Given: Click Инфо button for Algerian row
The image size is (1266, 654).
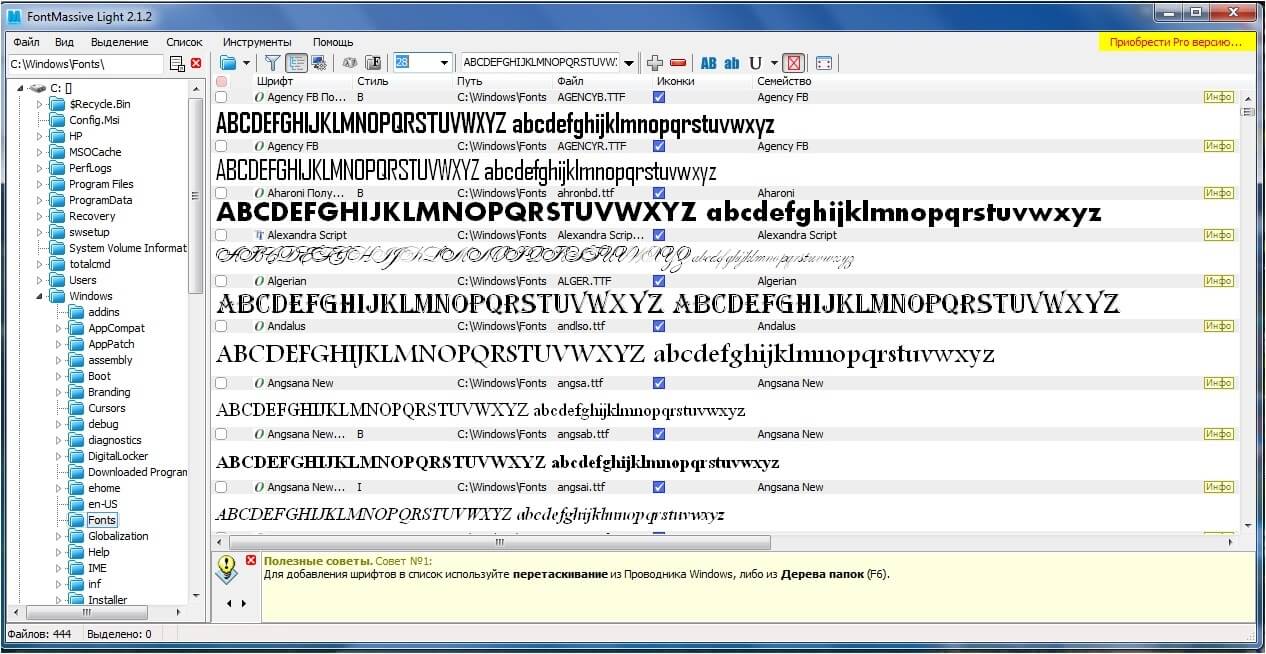Looking at the screenshot, I should pos(1218,281).
